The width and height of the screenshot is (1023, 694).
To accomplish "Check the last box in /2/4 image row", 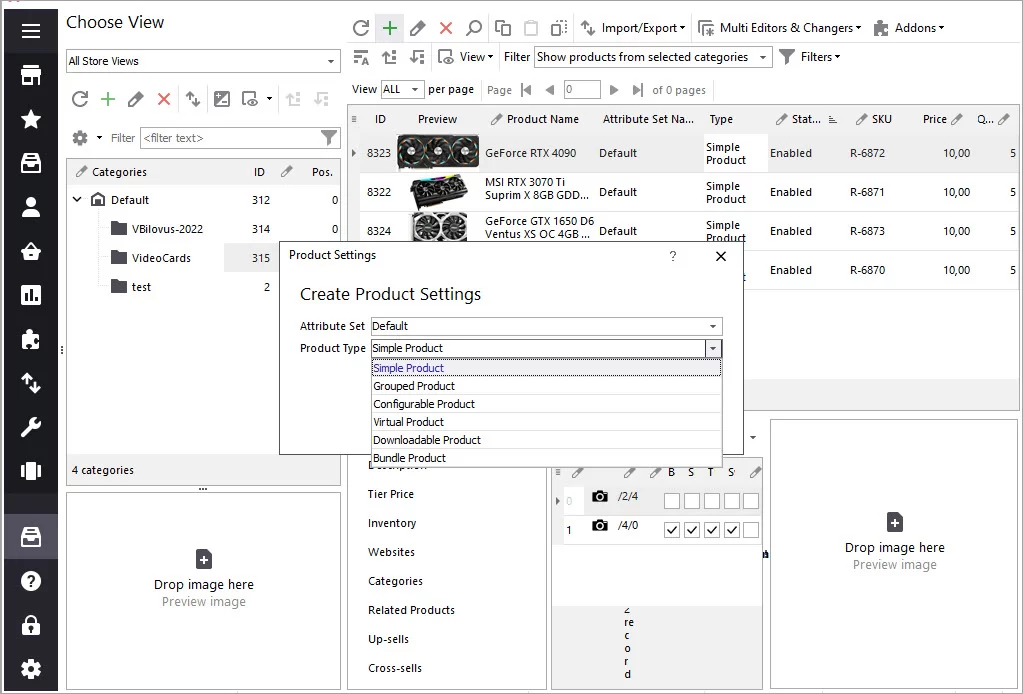I will click(751, 501).
